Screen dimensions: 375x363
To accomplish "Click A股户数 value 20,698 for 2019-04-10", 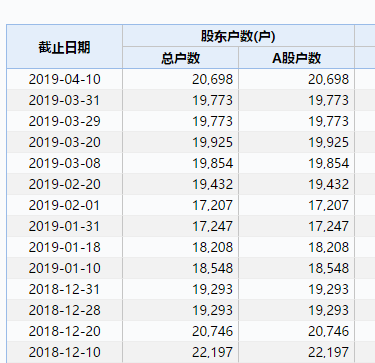I will coord(329,79).
